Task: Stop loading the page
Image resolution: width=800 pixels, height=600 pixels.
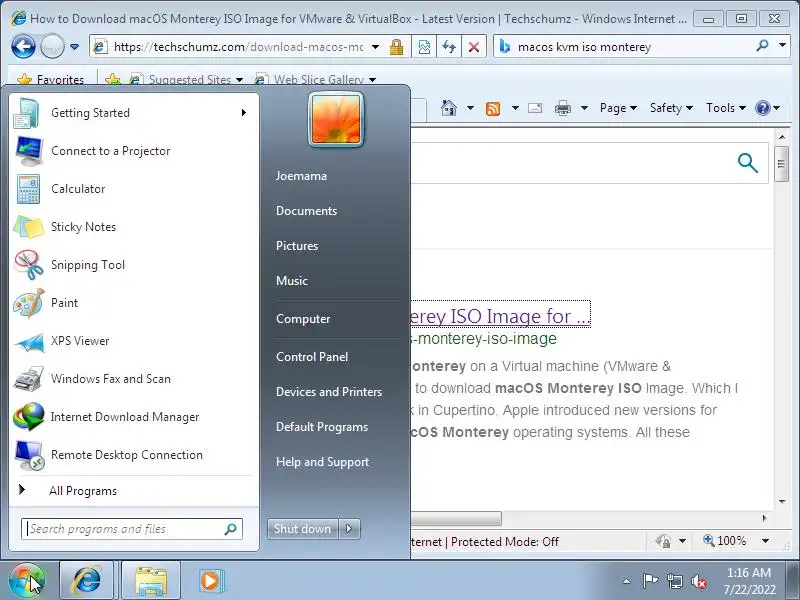Action: [x=474, y=47]
